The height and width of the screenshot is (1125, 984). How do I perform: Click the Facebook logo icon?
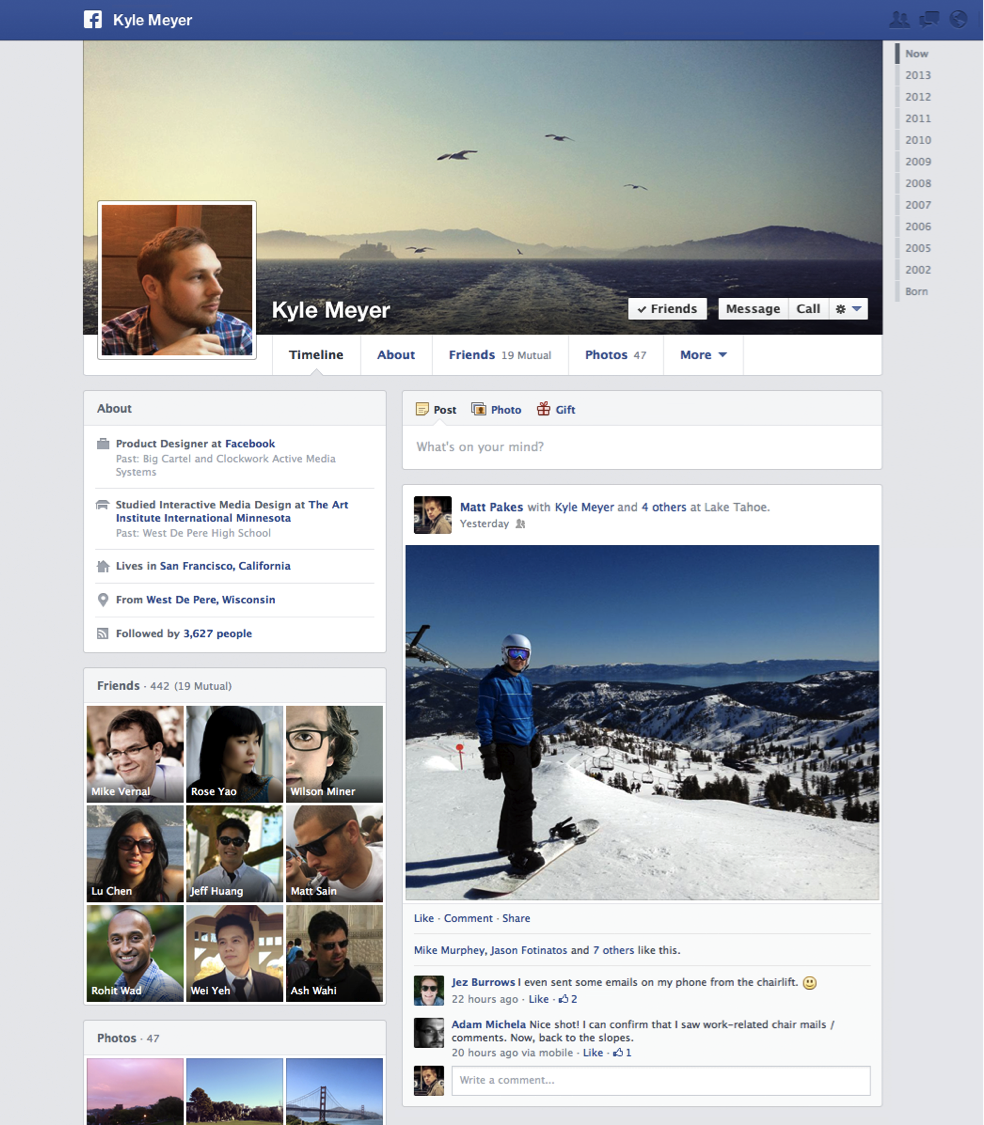click(x=93, y=20)
